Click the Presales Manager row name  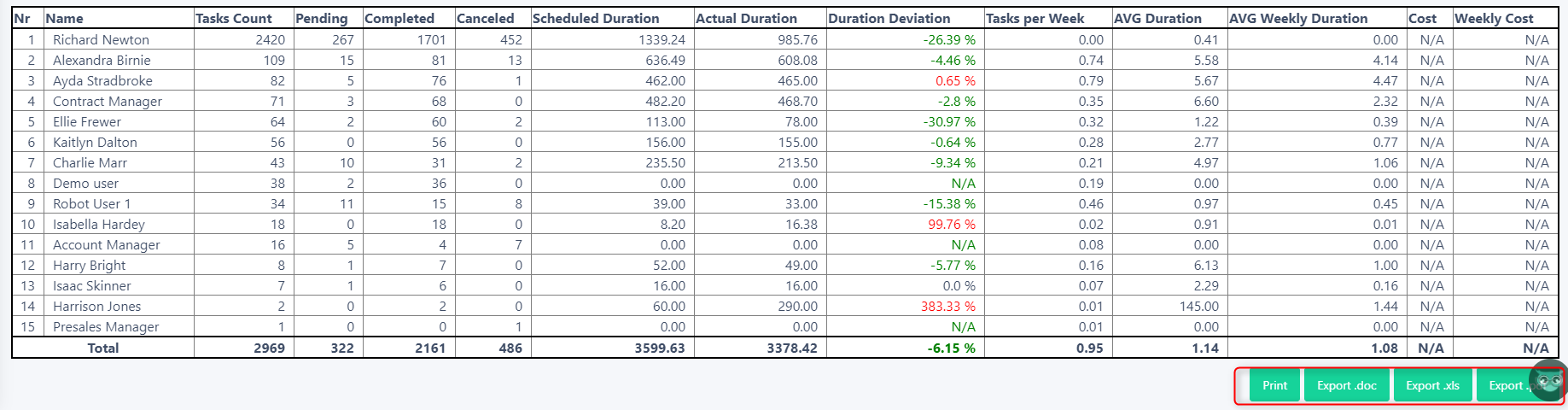[106, 326]
